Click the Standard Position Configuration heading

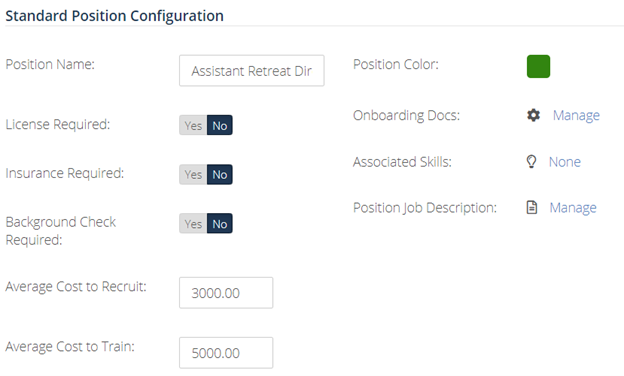114,16
